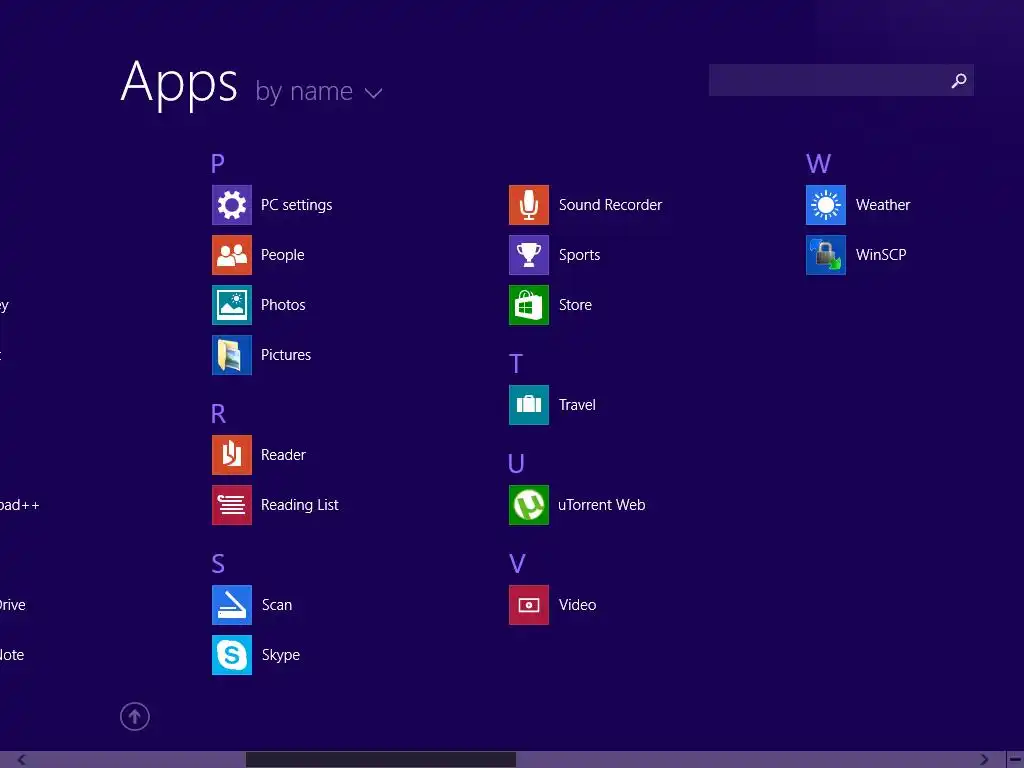Open the Pictures folder icon
The height and width of the screenshot is (768, 1024).
[231, 355]
